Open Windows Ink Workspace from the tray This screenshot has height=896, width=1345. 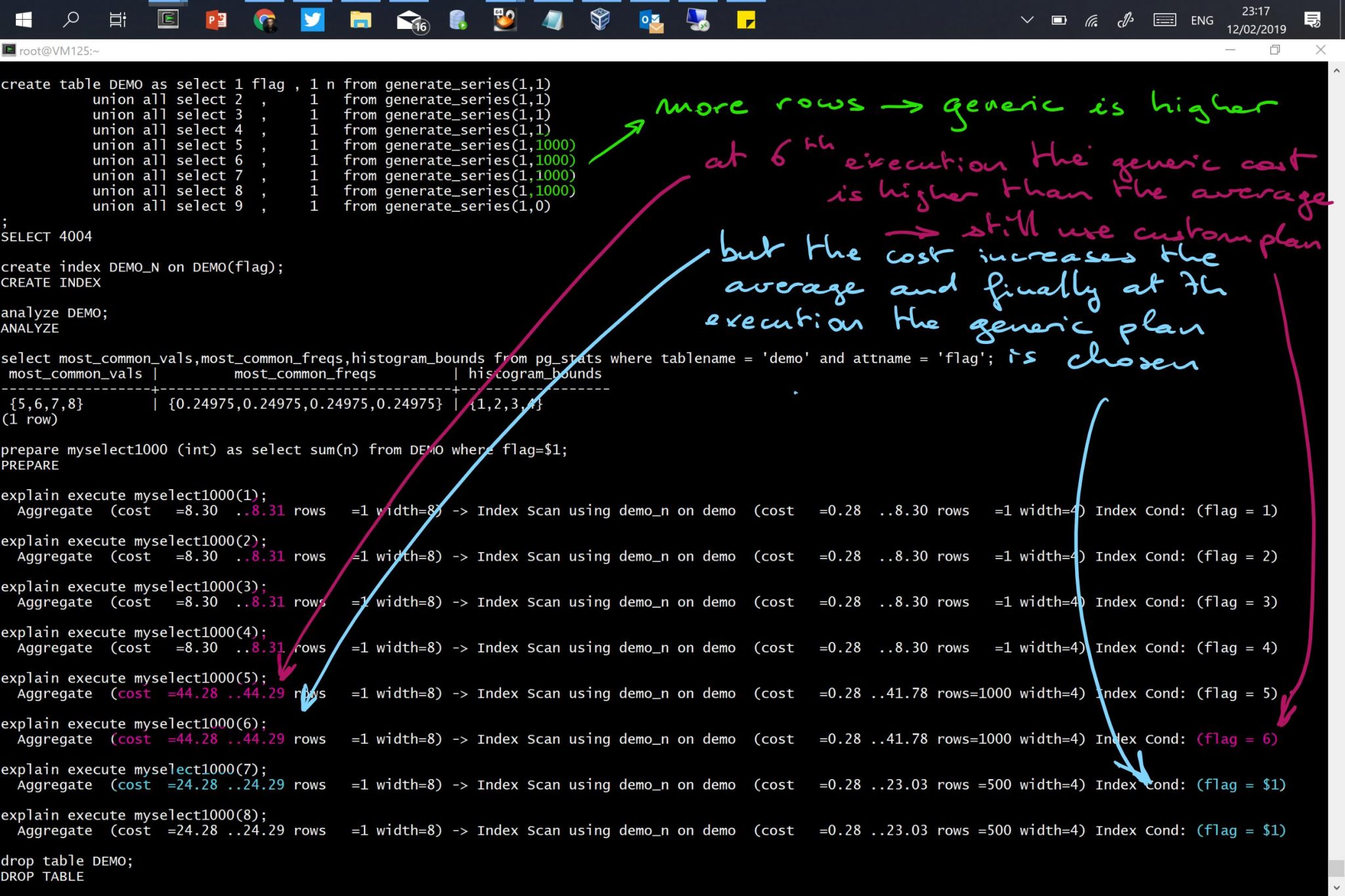click(1126, 20)
